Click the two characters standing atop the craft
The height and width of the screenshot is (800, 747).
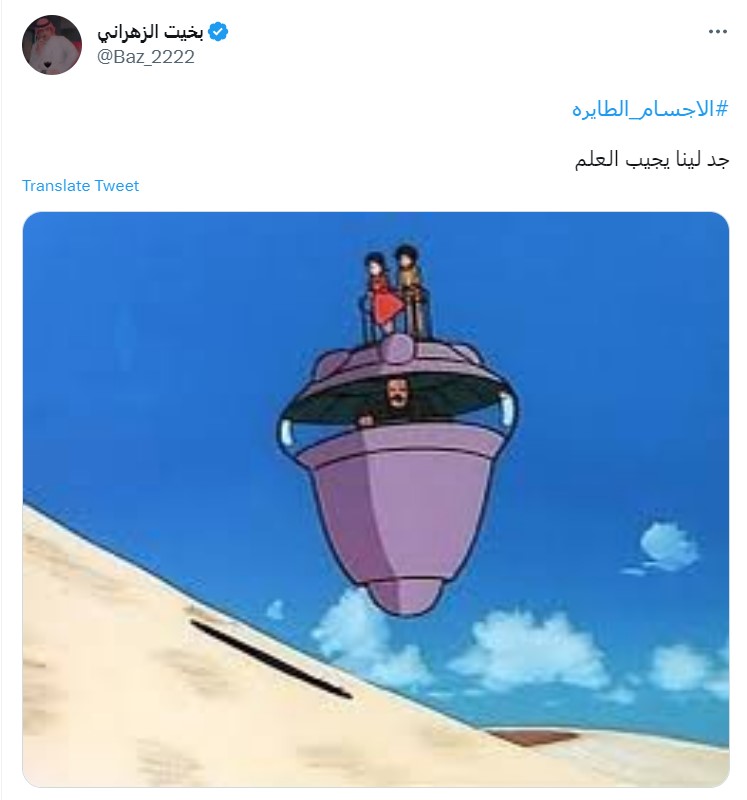coord(396,293)
